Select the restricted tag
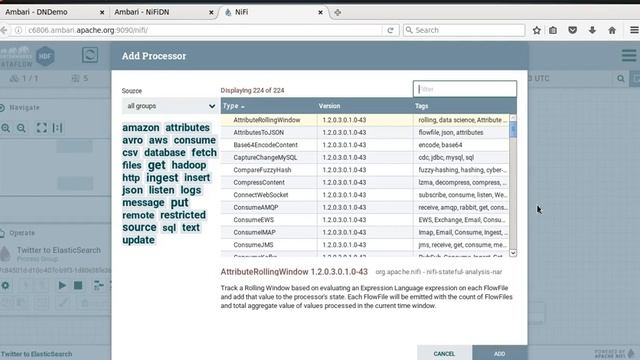 pos(183,215)
